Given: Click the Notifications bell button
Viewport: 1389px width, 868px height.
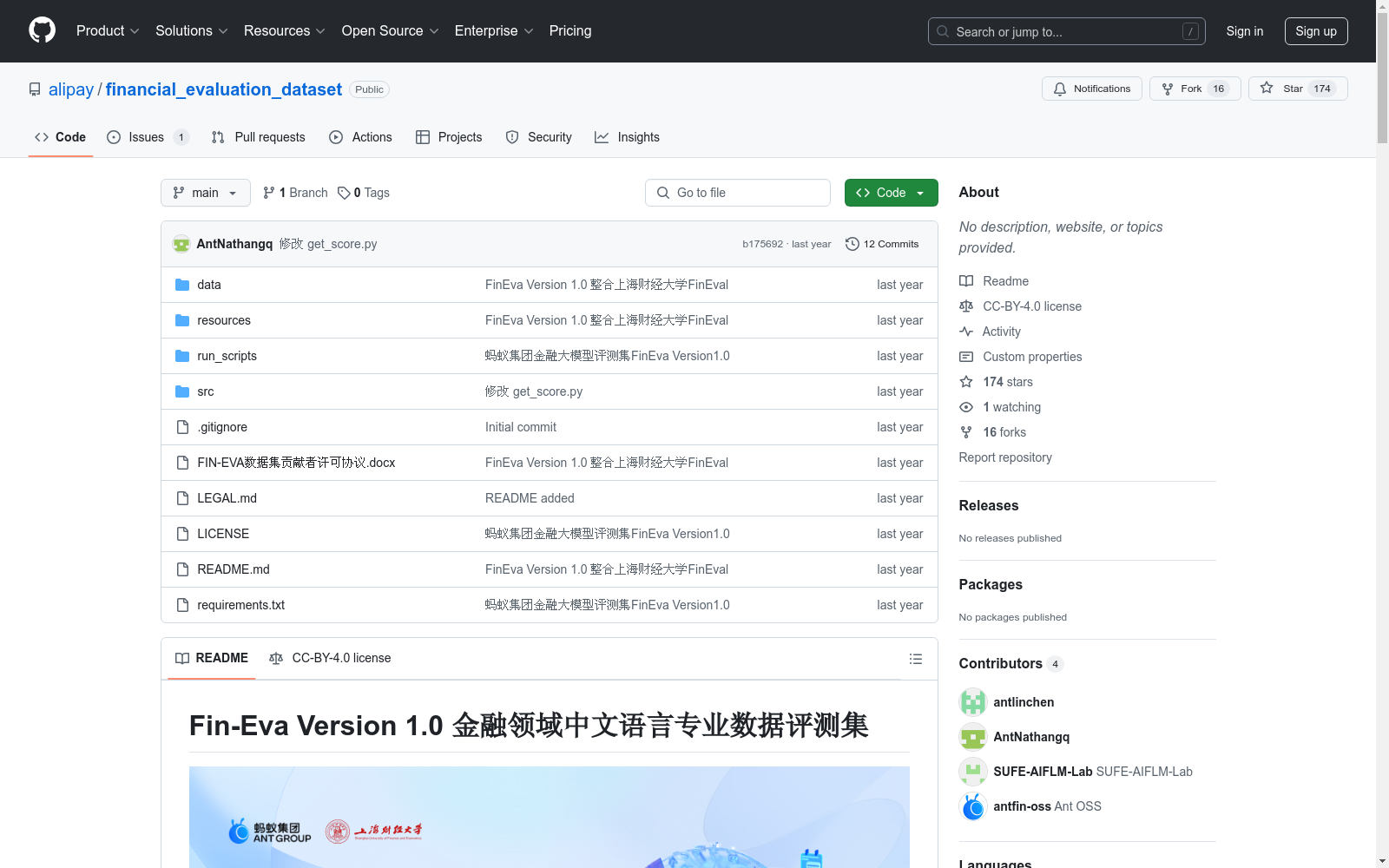Looking at the screenshot, I should tap(1092, 89).
